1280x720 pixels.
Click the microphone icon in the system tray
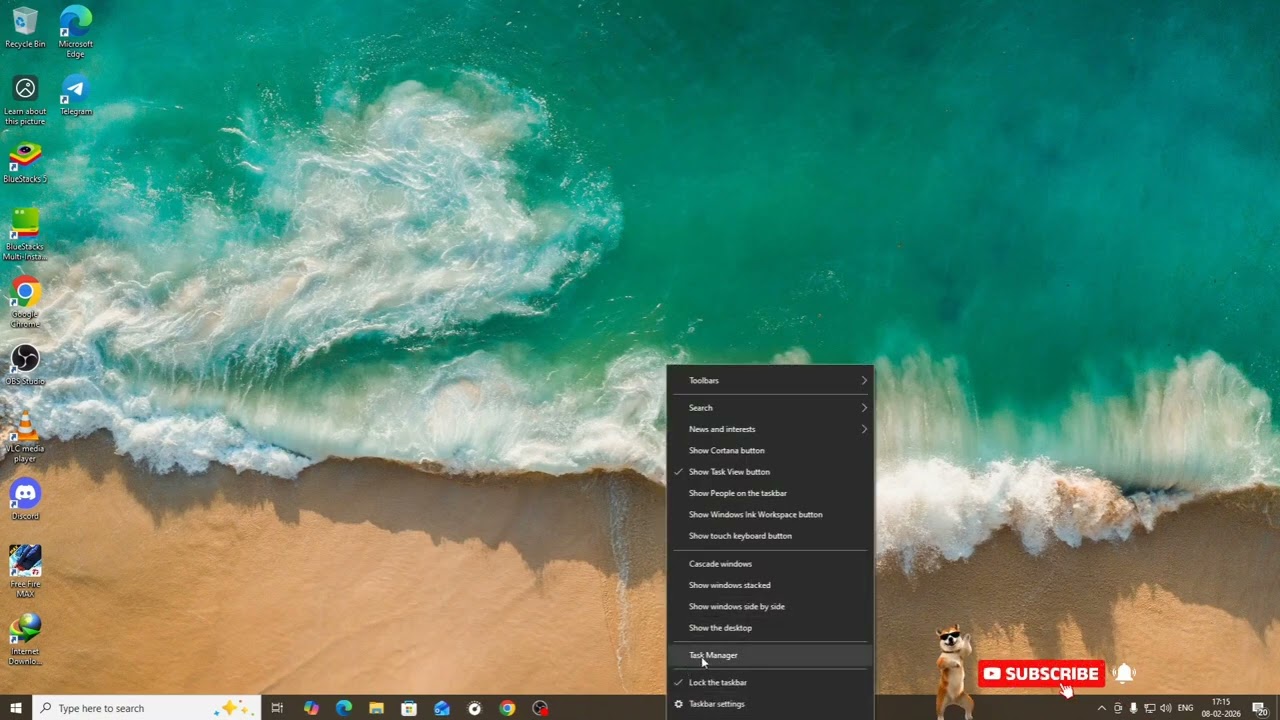[1133, 708]
